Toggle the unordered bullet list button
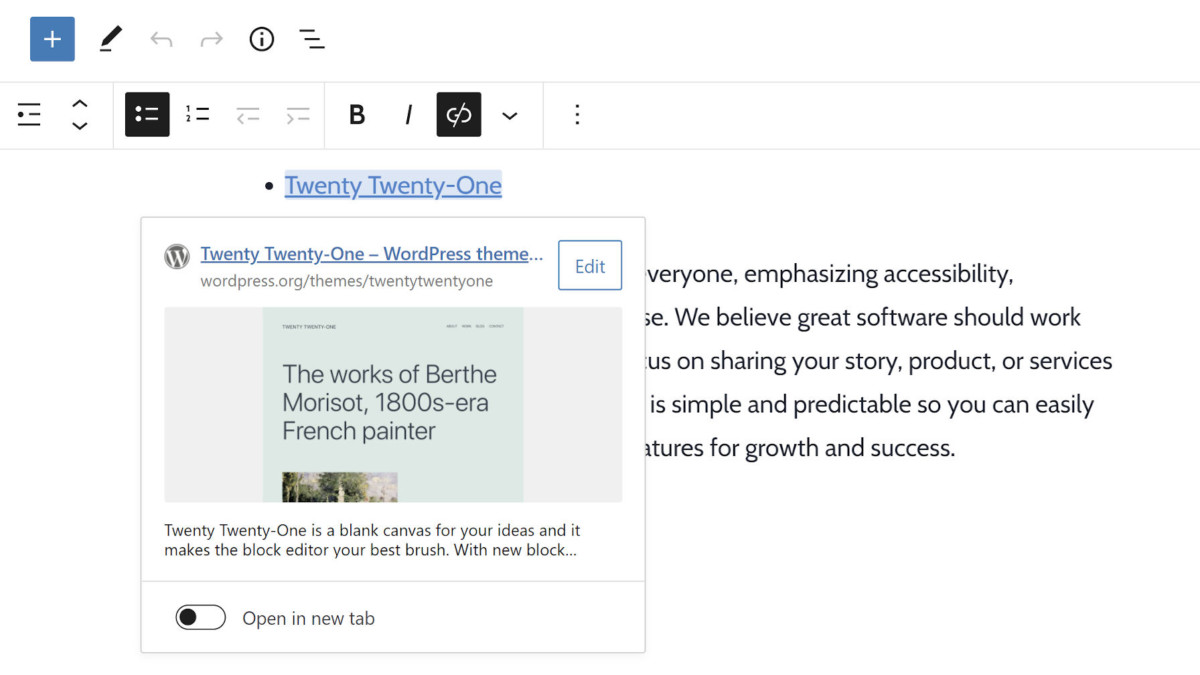 (147, 115)
